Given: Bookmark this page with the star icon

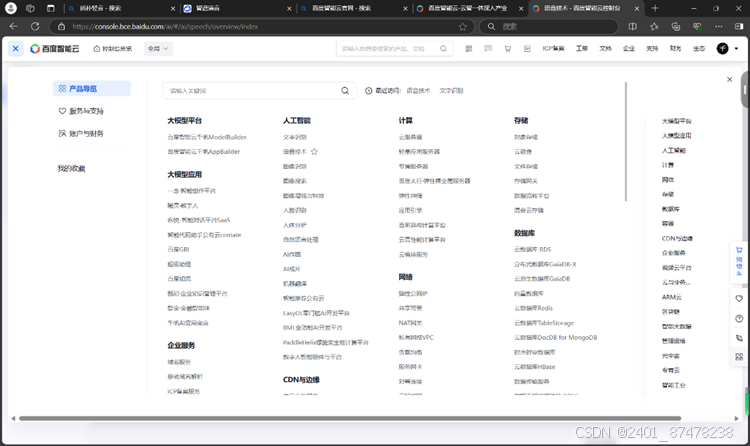Looking at the screenshot, I should tap(463, 26).
